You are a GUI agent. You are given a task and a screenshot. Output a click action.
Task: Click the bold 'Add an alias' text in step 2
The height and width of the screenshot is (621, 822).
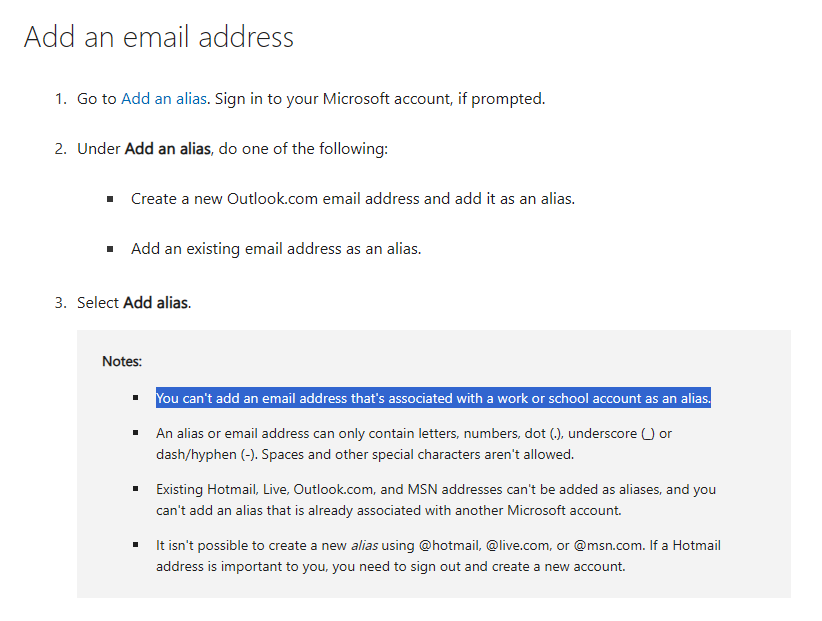tap(168, 149)
